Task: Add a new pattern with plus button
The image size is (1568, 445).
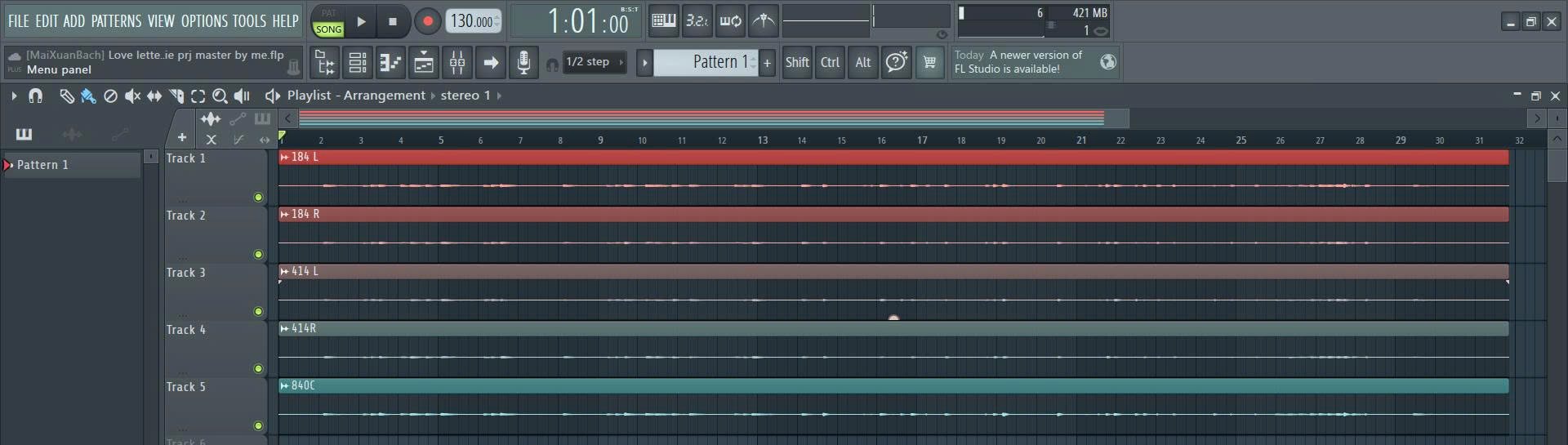Action: pyautogui.click(x=768, y=62)
